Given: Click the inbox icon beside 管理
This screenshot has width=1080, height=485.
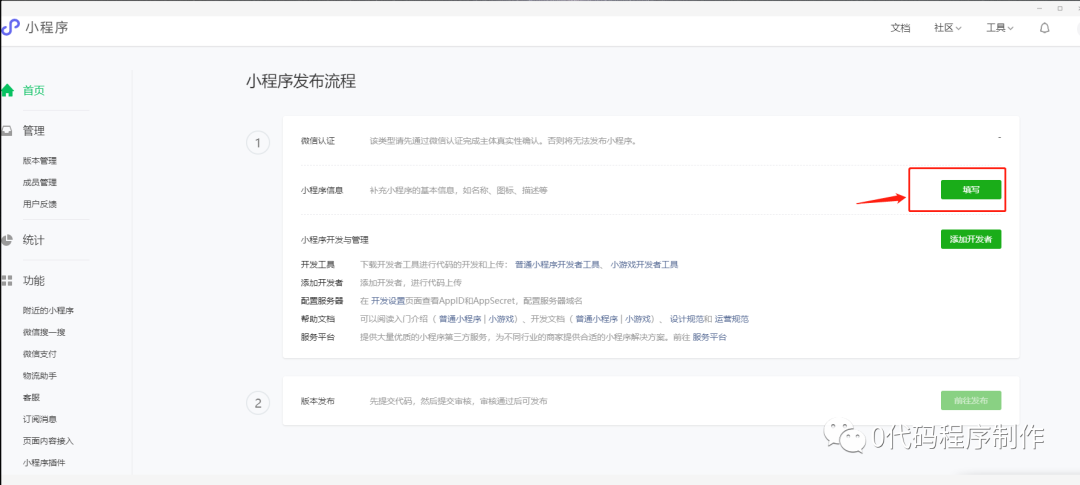Looking at the screenshot, I should [x=7, y=130].
